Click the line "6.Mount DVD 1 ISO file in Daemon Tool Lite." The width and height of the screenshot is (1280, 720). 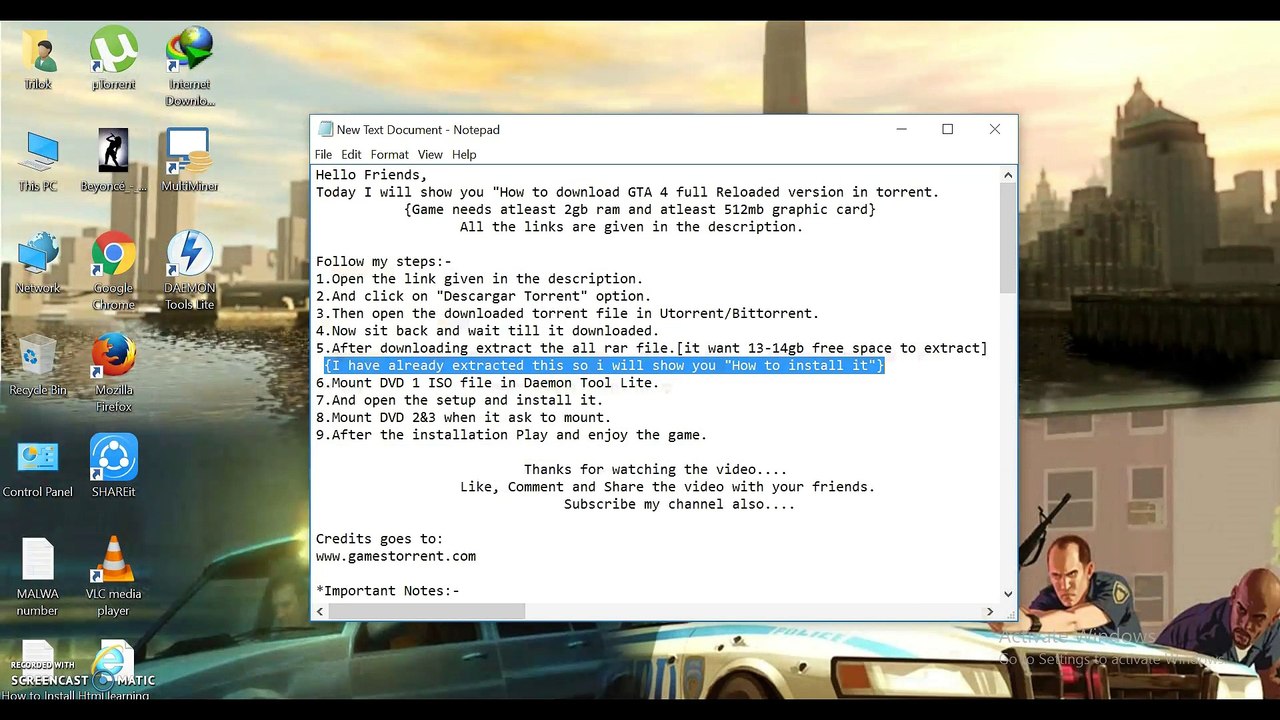(x=488, y=383)
